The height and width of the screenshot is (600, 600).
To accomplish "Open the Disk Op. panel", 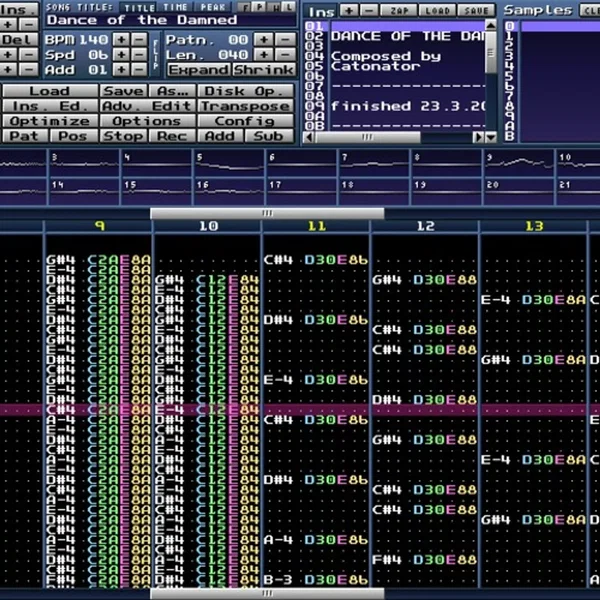I will (x=245, y=91).
